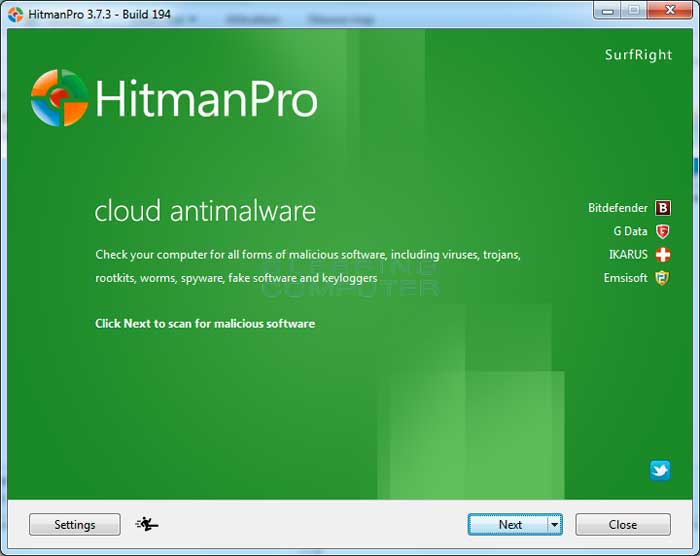Click the SurfRight brand text

pyautogui.click(x=638, y=54)
